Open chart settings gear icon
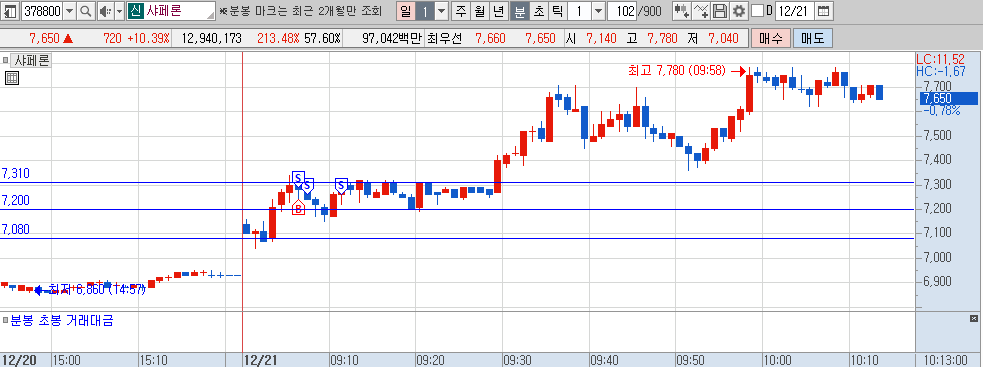Screen dimensions: 983x367 click(739, 11)
